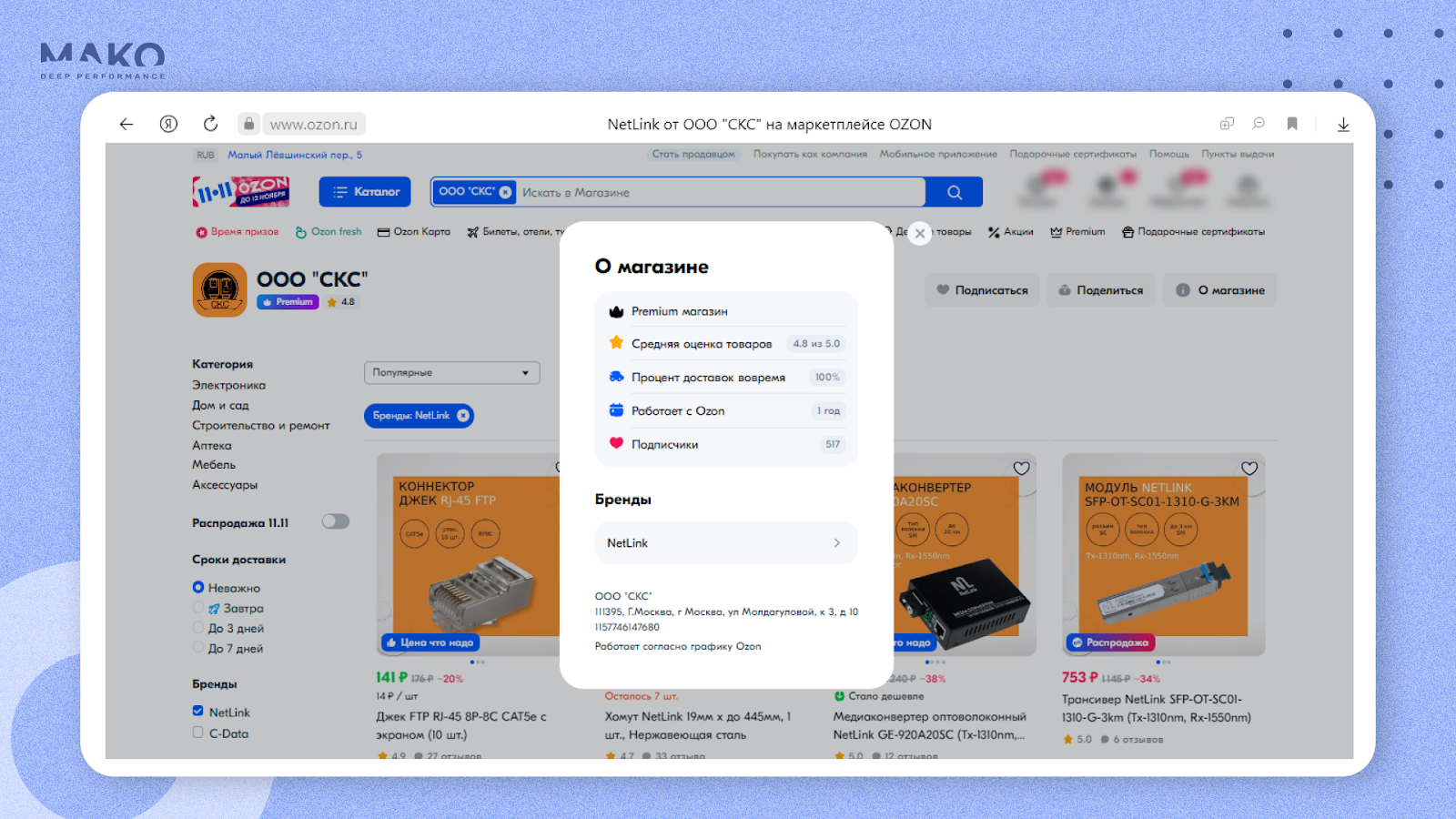The height and width of the screenshot is (819, 1456).
Task: Click the search magnifier button
Action: click(954, 192)
